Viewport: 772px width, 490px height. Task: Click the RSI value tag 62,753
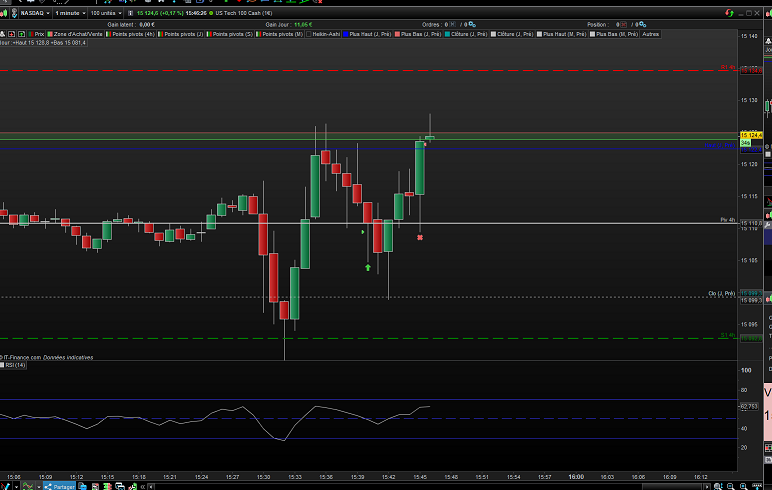749,406
